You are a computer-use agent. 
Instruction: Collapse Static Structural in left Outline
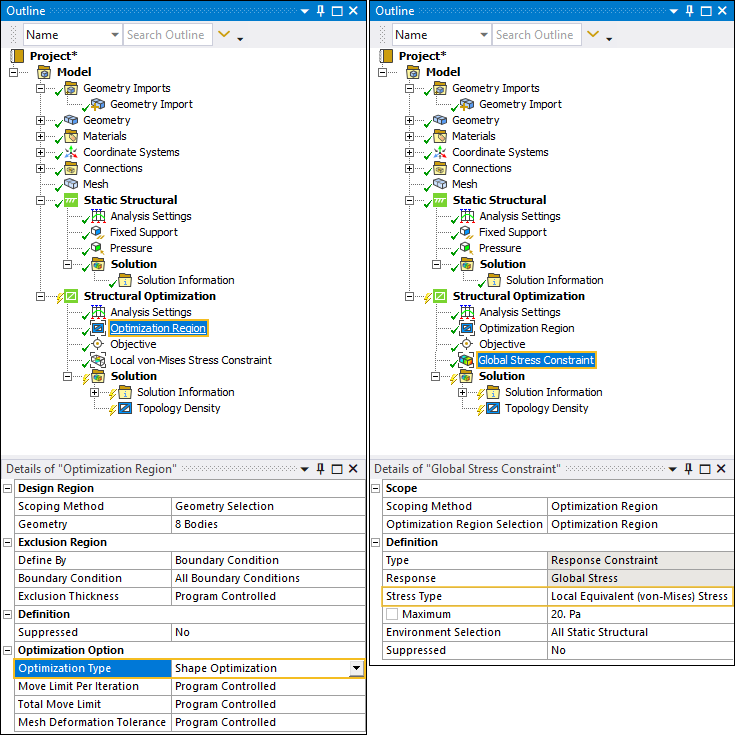coord(40,200)
